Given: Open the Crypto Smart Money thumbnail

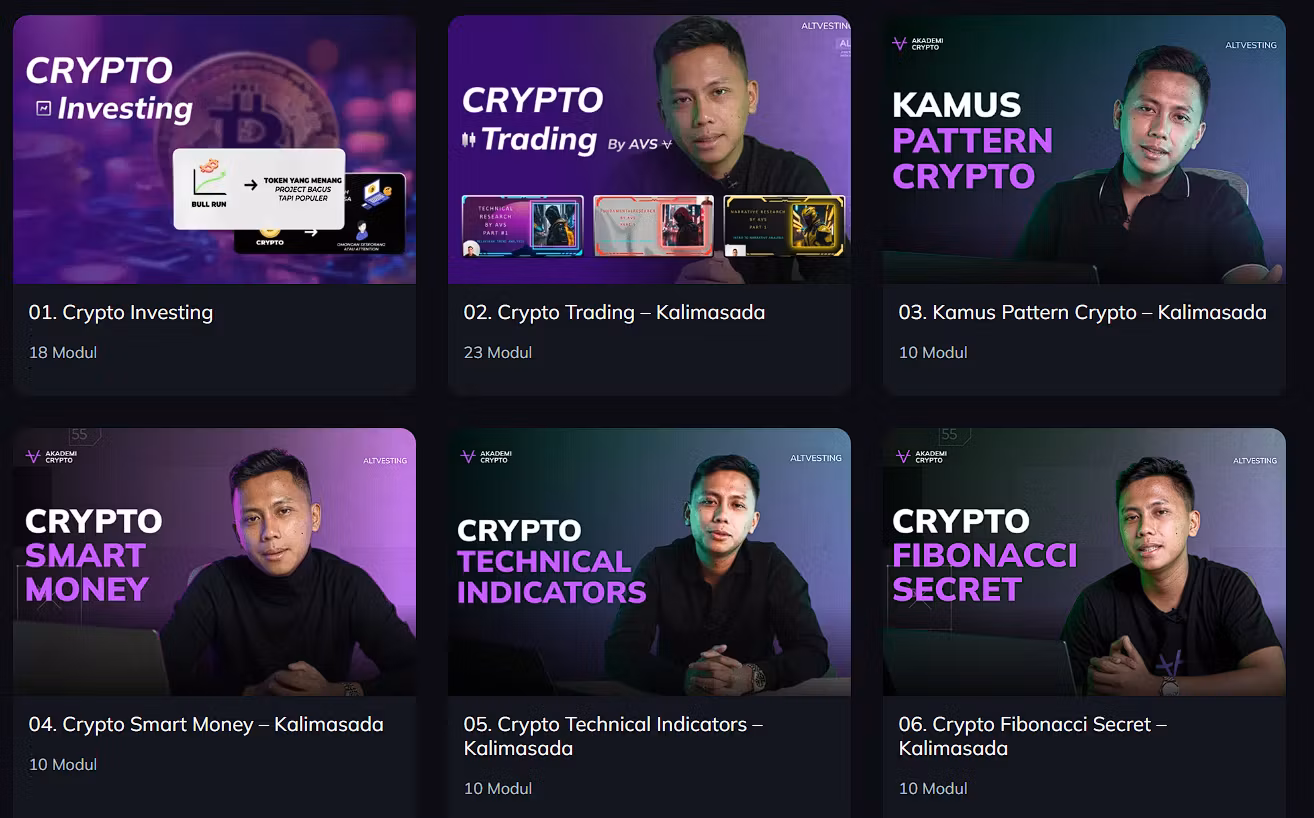Looking at the screenshot, I should (214, 562).
